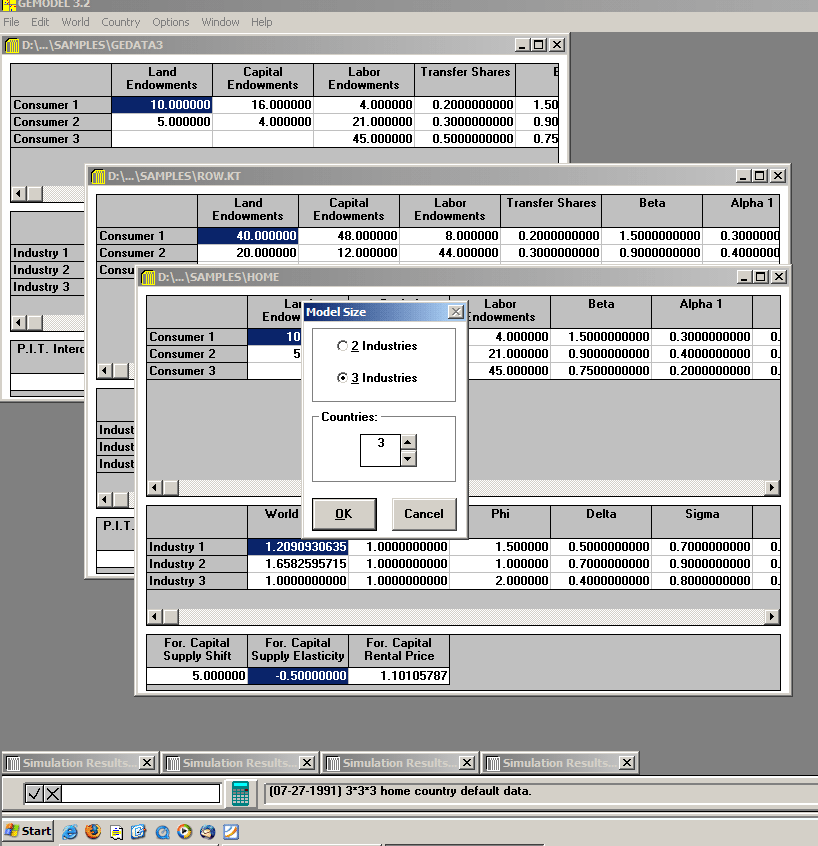This screenshot has height=846, width=818.
Task: Select the 2 Industries radio option
Action: [x=342, y=346]
